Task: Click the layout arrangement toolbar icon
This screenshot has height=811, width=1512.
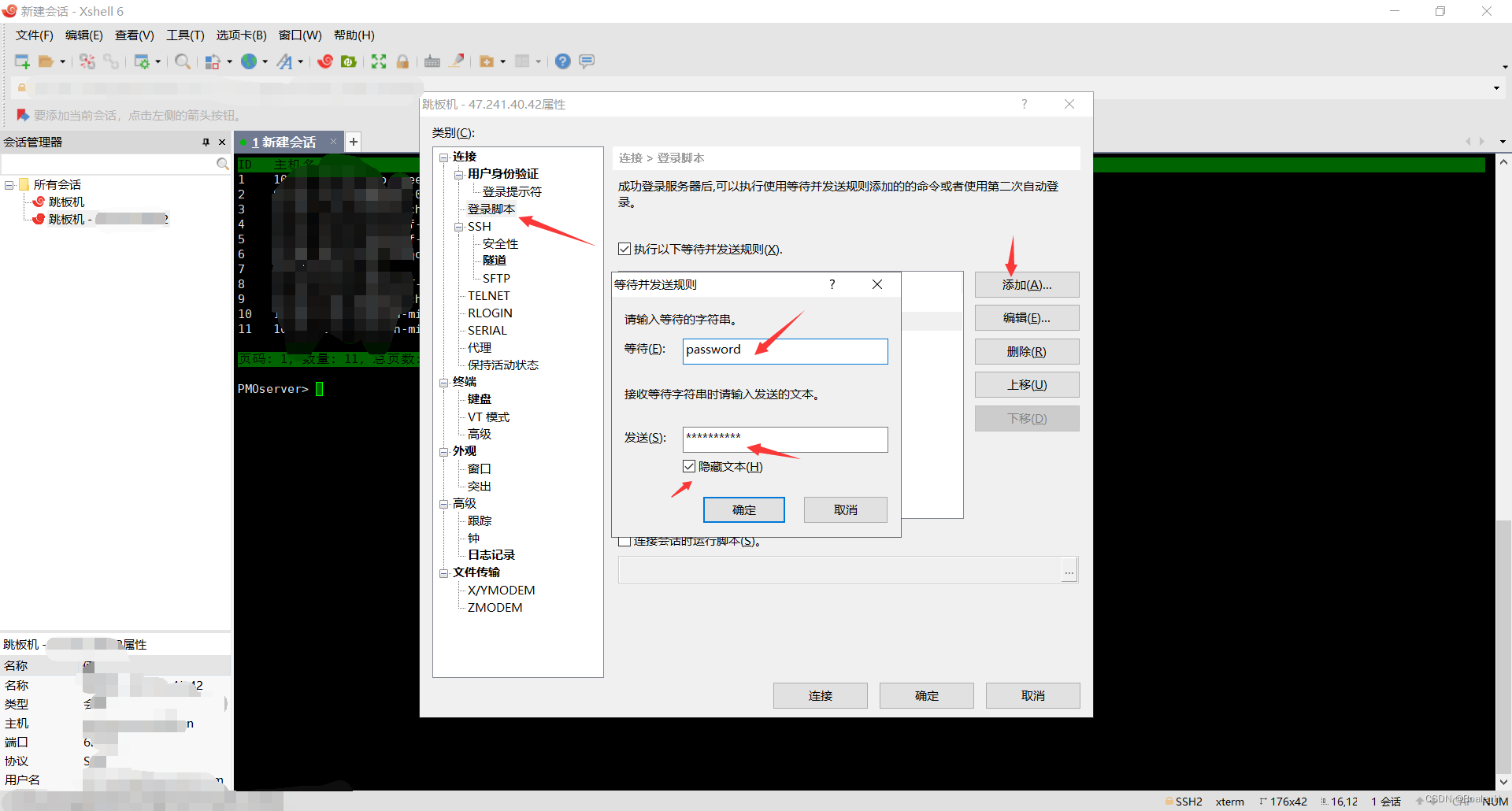Action: [522, 61]
